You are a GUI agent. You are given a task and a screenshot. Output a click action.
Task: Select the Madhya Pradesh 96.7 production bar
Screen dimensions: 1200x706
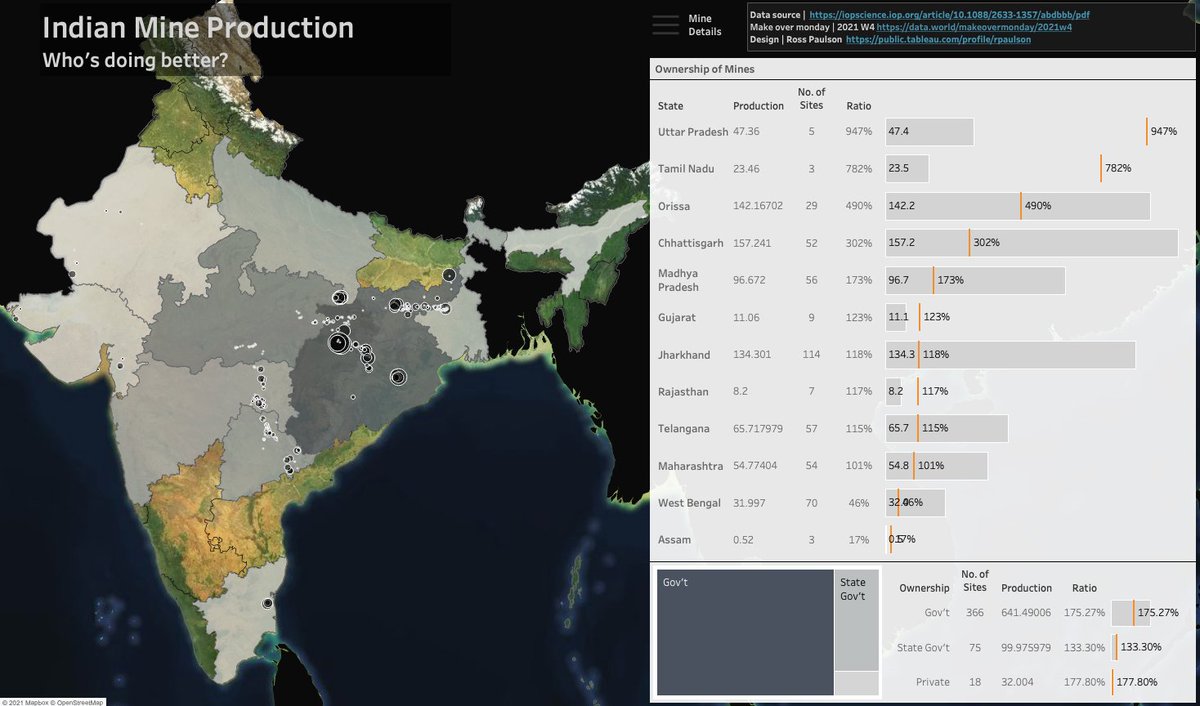click(x=975, y=280)
